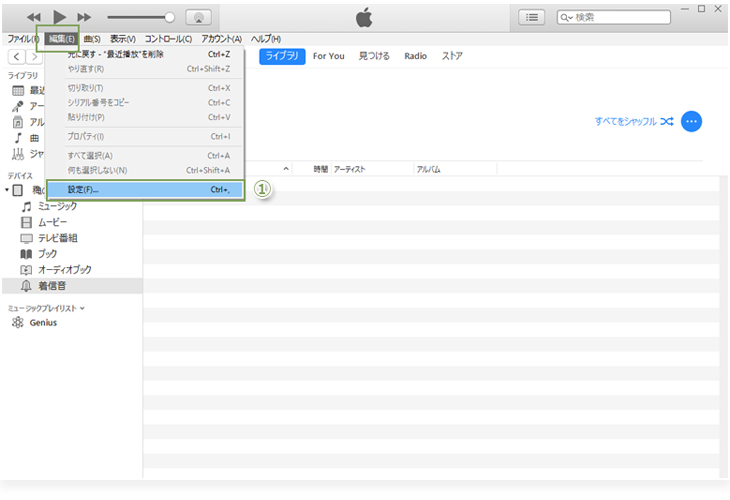Start playback with the play button
The height and width of the screenshot is (500, 730).
(x=59, y=17)
